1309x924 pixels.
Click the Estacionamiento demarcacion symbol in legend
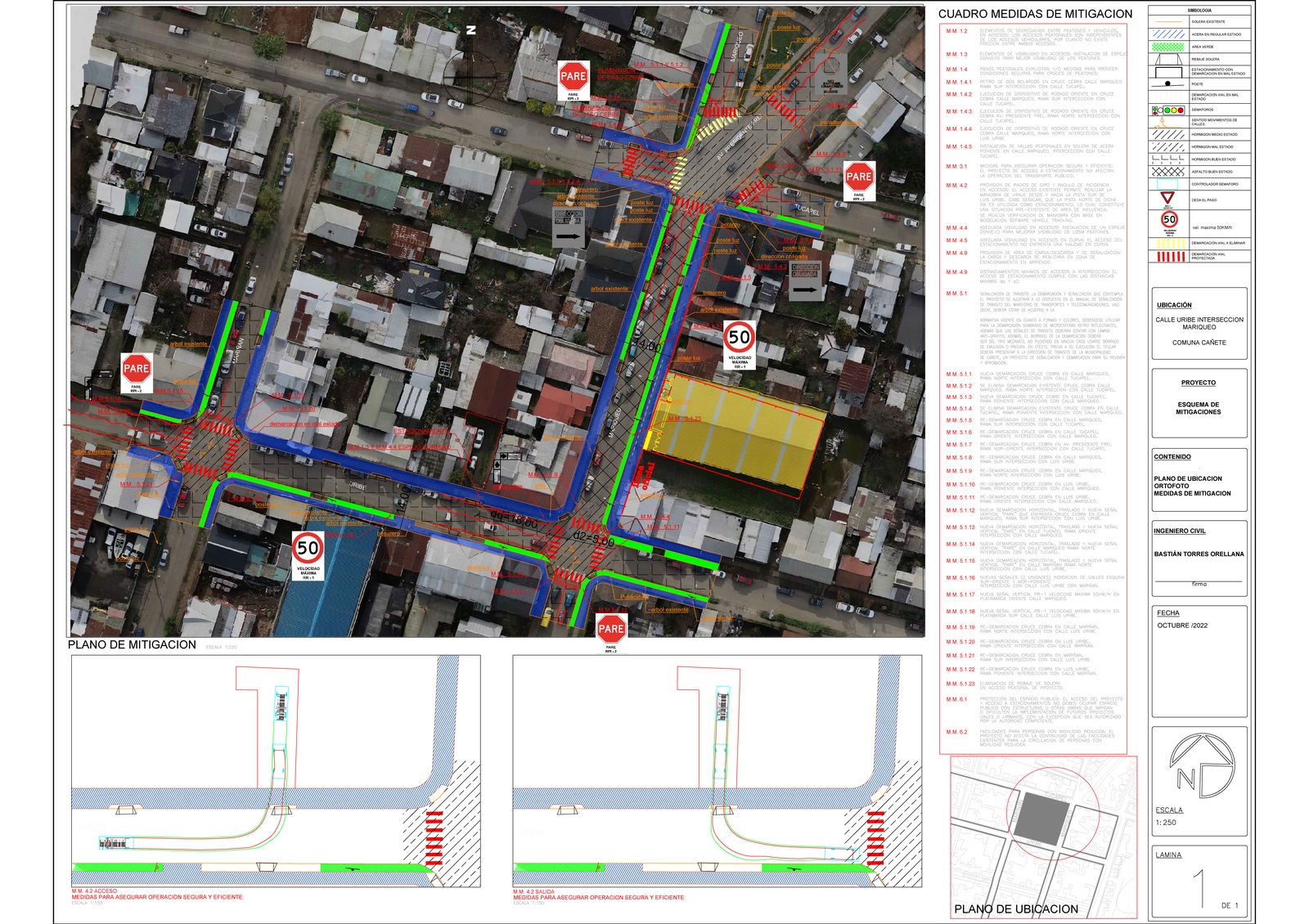click(1168, 72)
